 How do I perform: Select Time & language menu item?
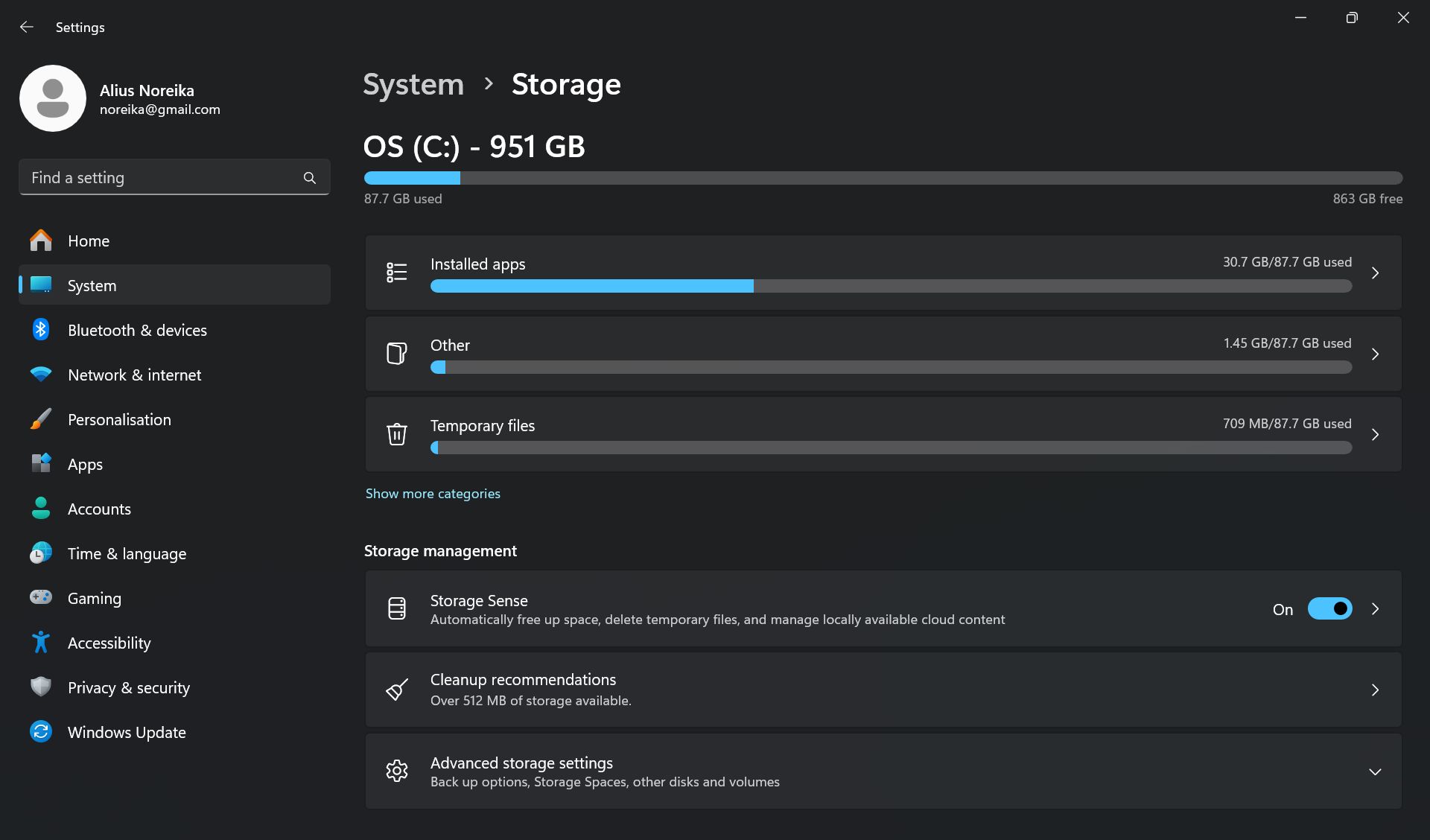coord(127,553)
